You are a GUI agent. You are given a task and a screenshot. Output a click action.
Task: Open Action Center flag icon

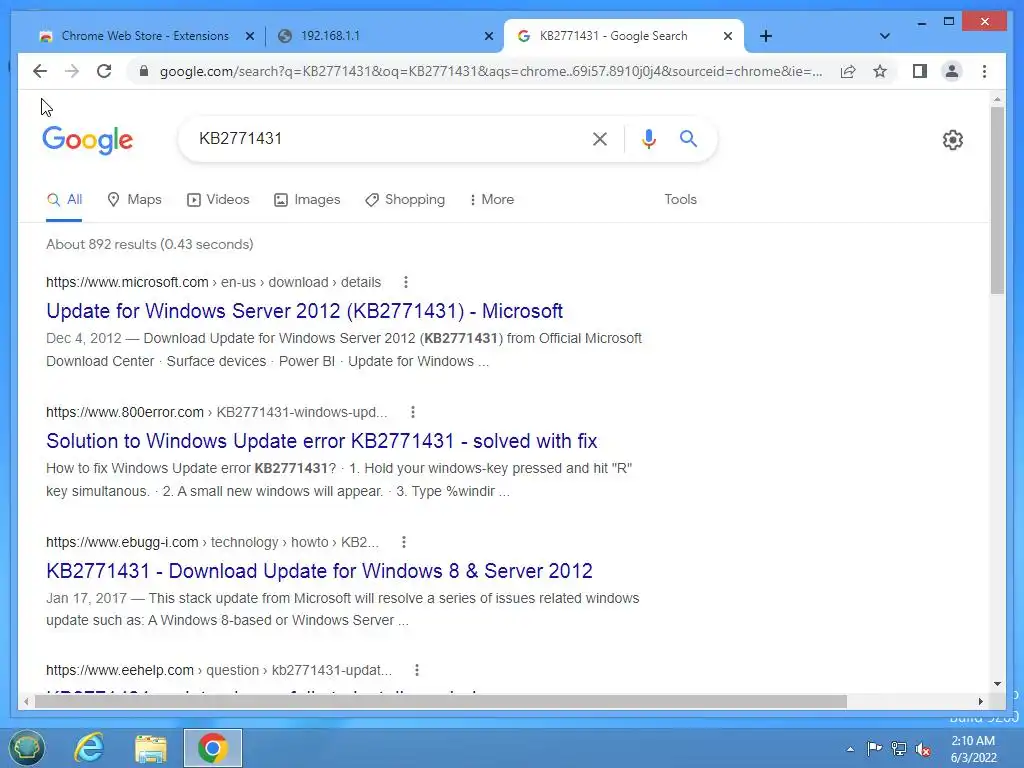pos(874,748)
